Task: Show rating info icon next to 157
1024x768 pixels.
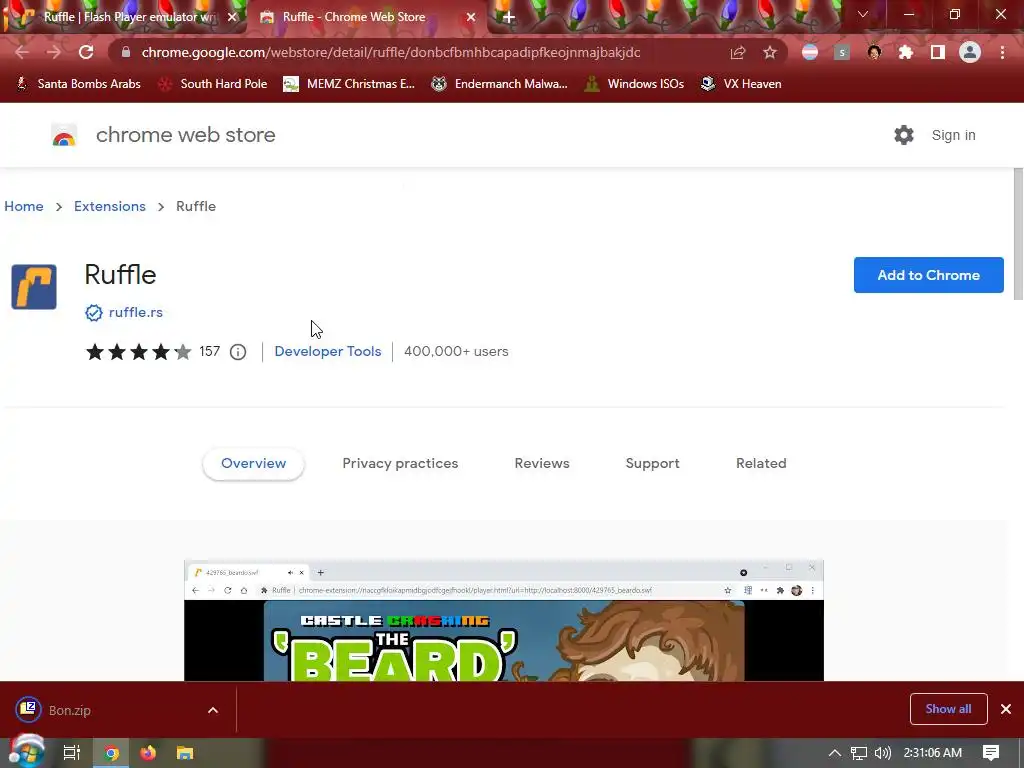Action: point(238,352)
